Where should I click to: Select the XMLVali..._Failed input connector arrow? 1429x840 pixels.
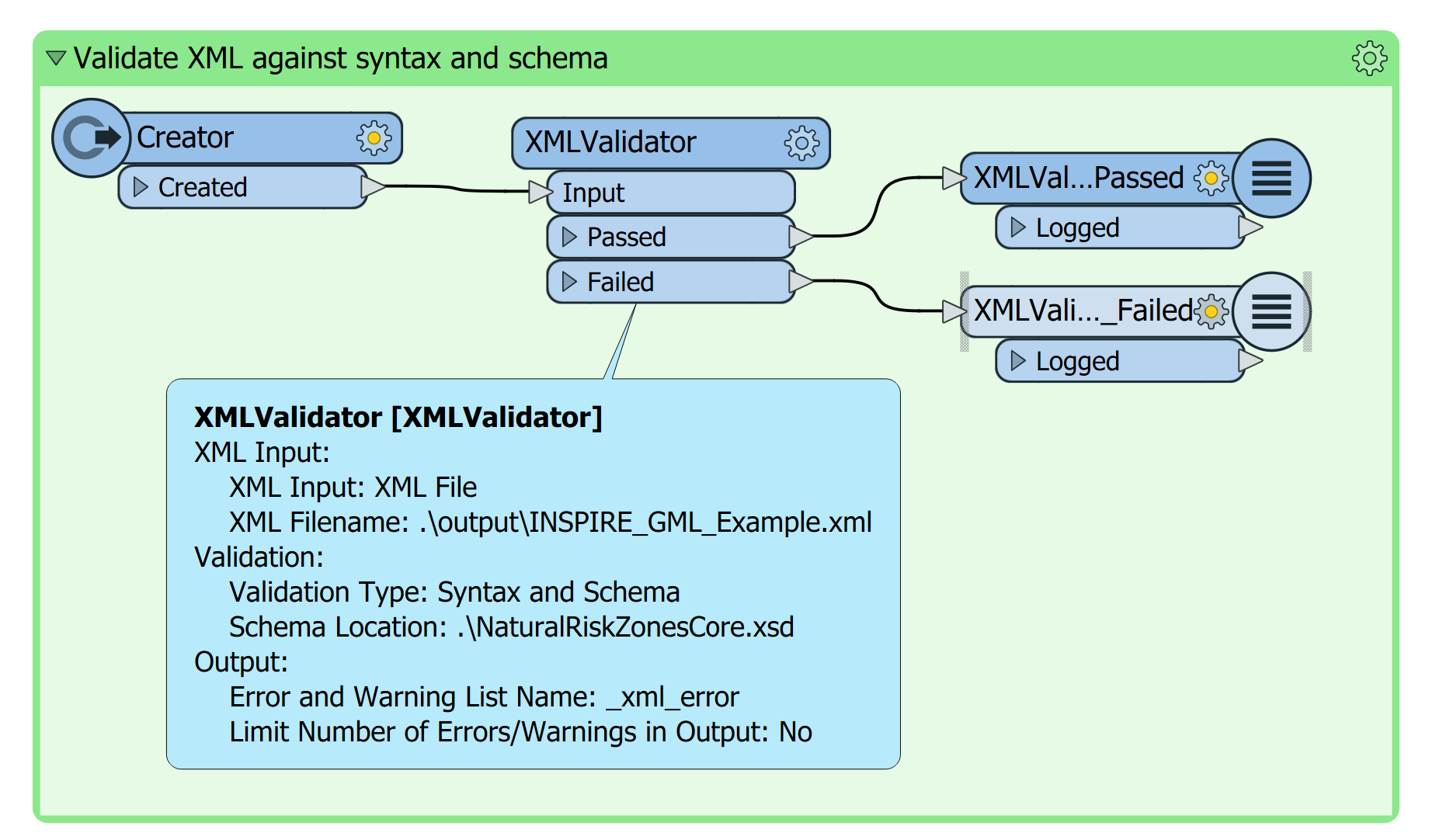tap(954, 311)
